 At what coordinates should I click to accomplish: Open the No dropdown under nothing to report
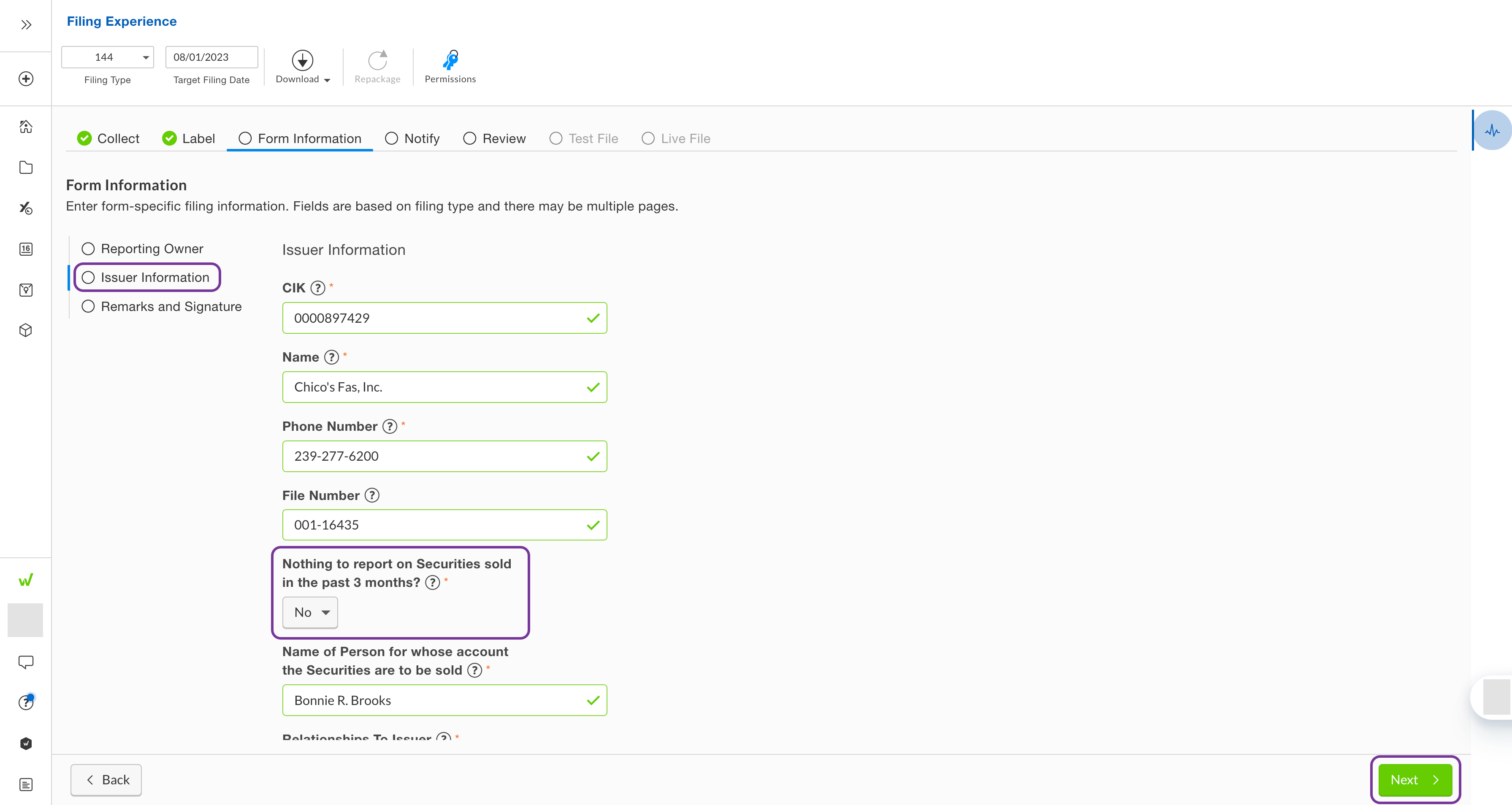coord(310,612)
